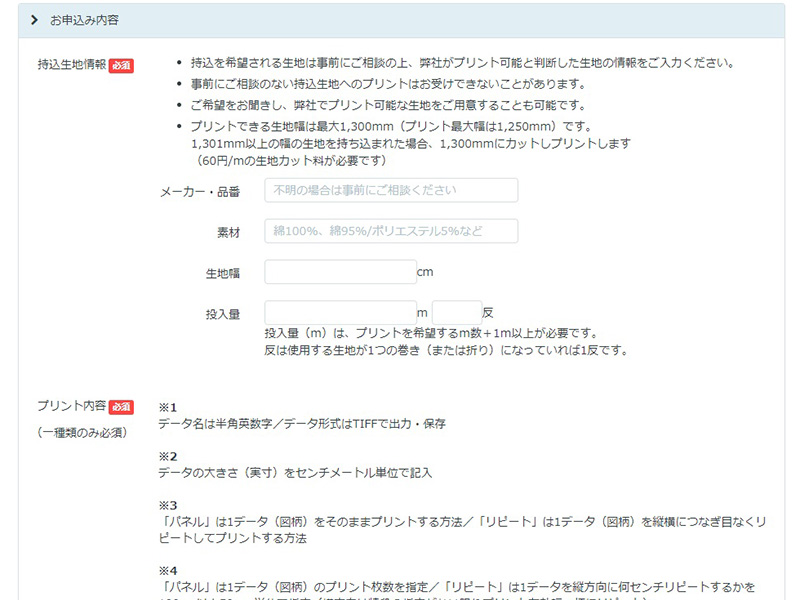Click the メーカー・品番 field label
This screenshot has height=600, width=800.
(x=200, y=191)
